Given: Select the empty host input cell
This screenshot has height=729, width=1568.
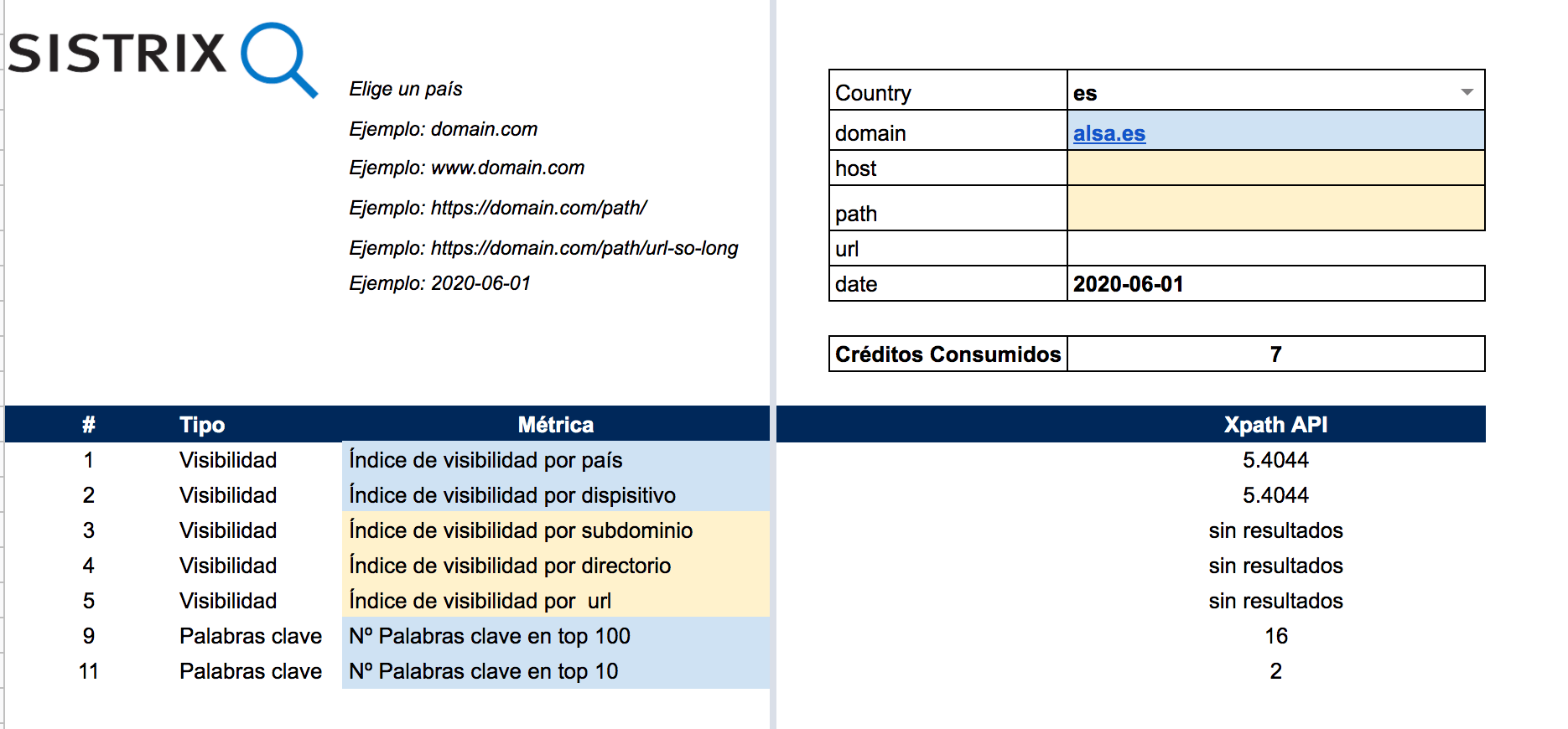Looking at the screenshot, I should point(1275,168).
